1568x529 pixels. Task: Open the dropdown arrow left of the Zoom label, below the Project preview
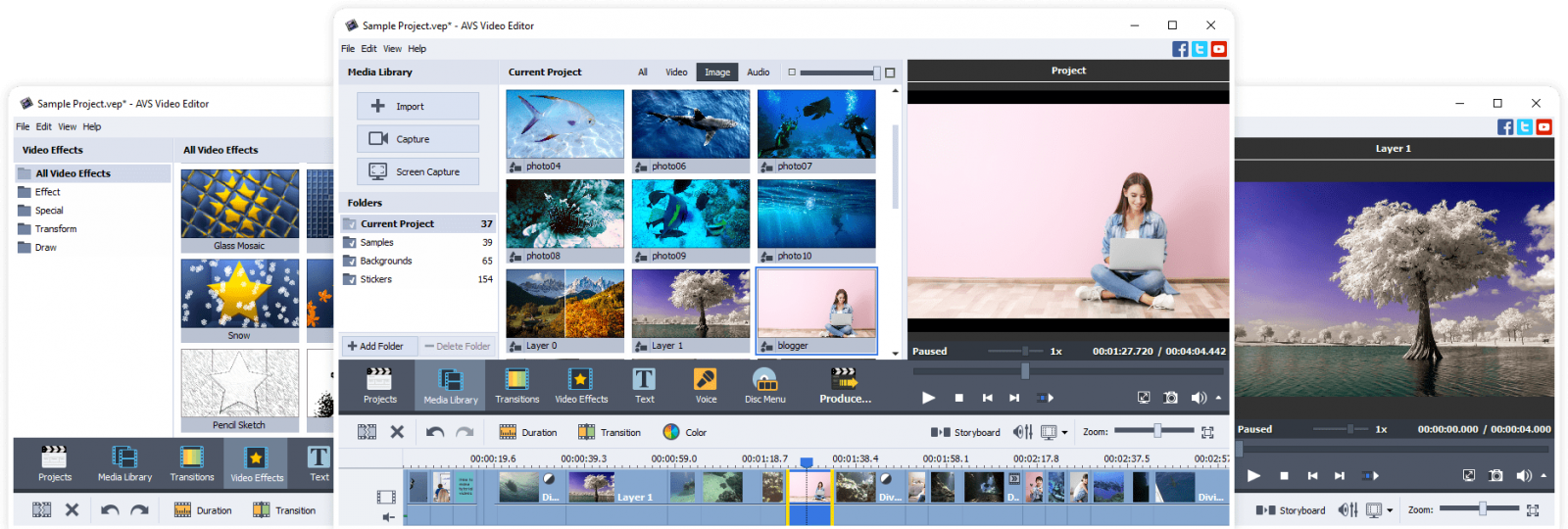[1065, 432]
